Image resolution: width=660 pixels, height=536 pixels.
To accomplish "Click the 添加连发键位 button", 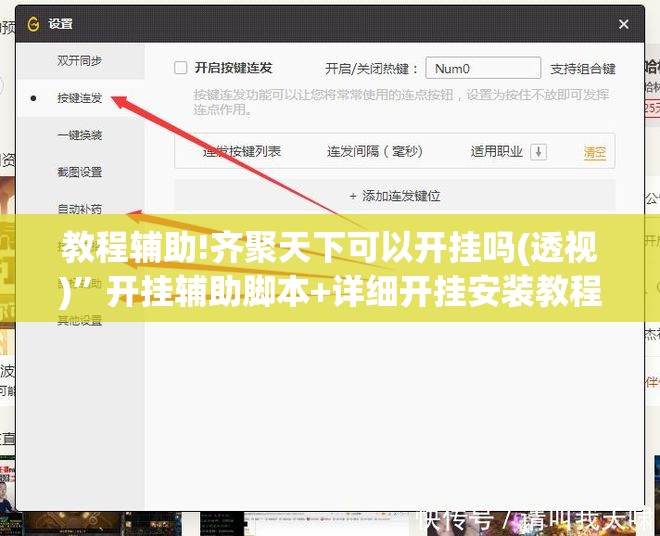I will pyautogui.click(x=395, y=196).
